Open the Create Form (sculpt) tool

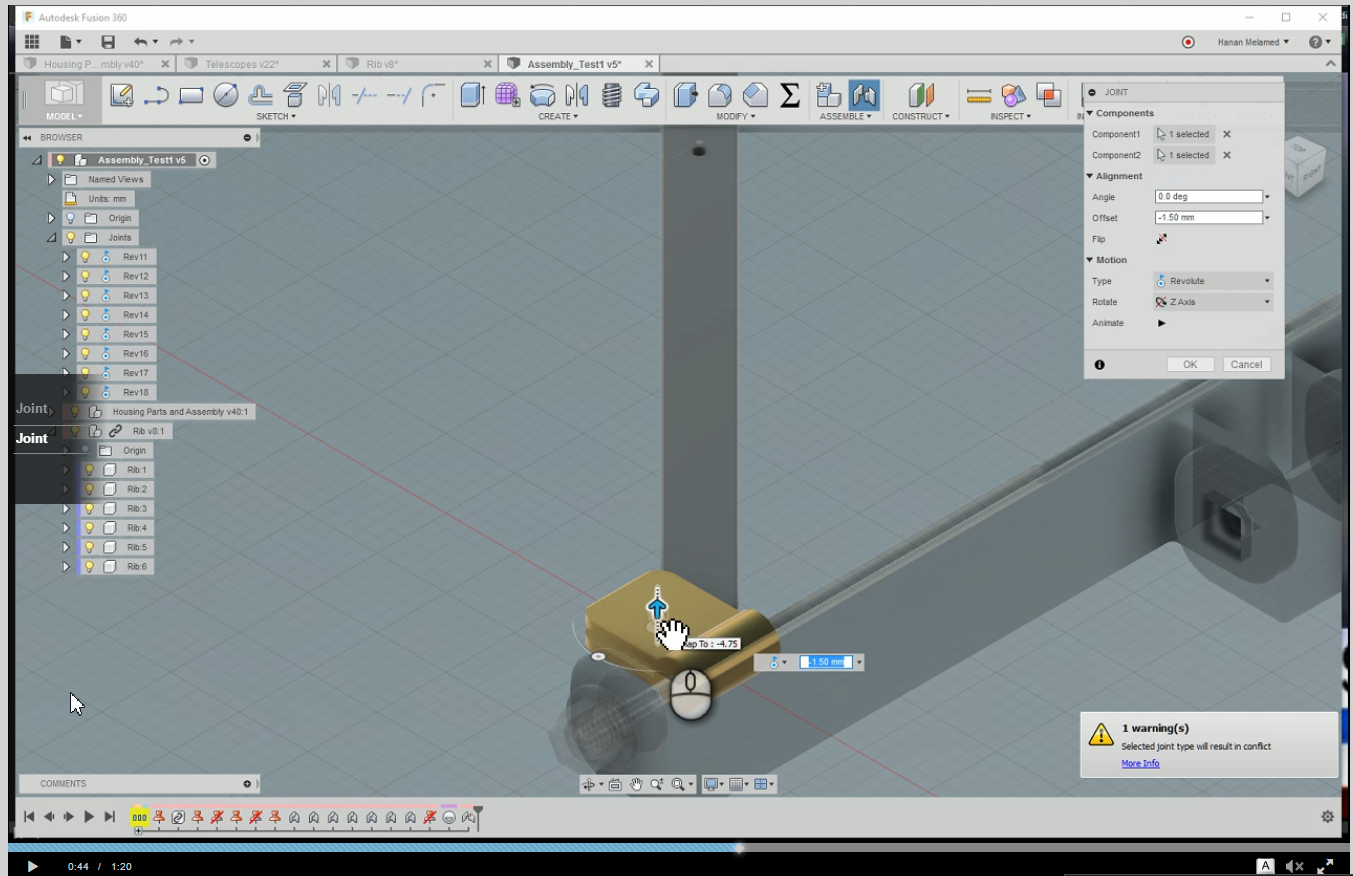[x=508, y=95]
